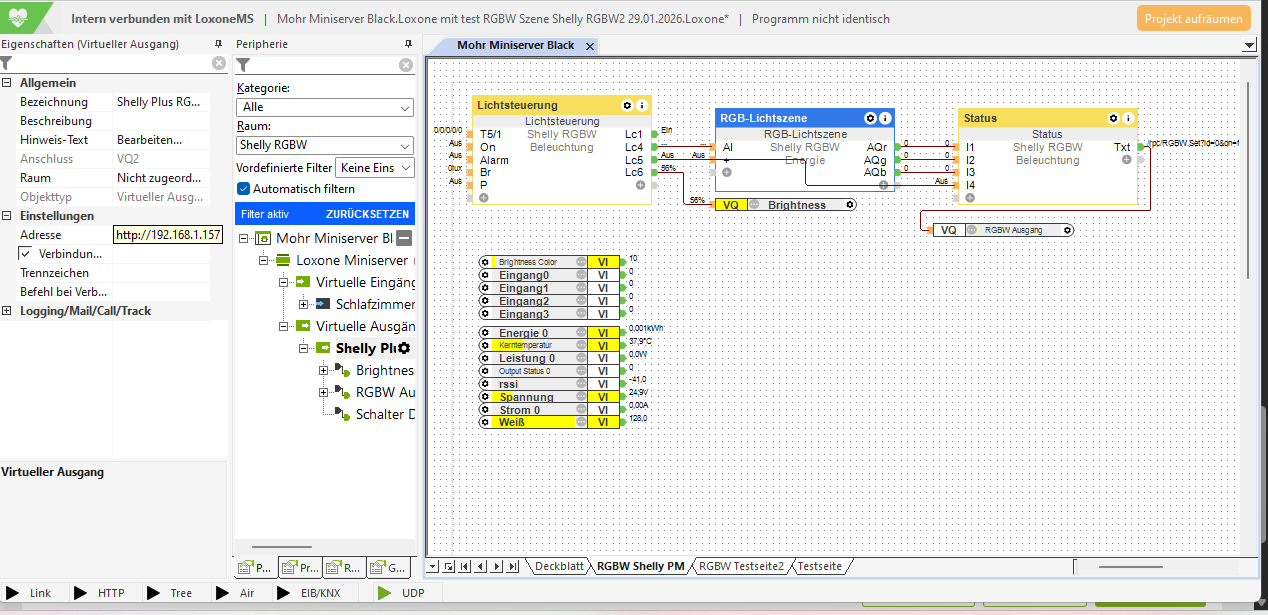This screenshot has width=1268, height=615.
Task: Click gear icon of Weiß input
Action: point(486,422)
